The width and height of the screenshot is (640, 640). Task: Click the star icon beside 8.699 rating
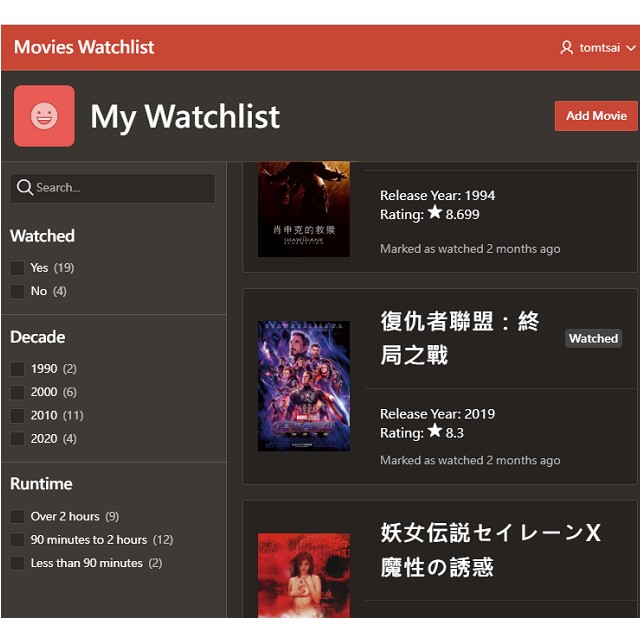pos(434,213)
